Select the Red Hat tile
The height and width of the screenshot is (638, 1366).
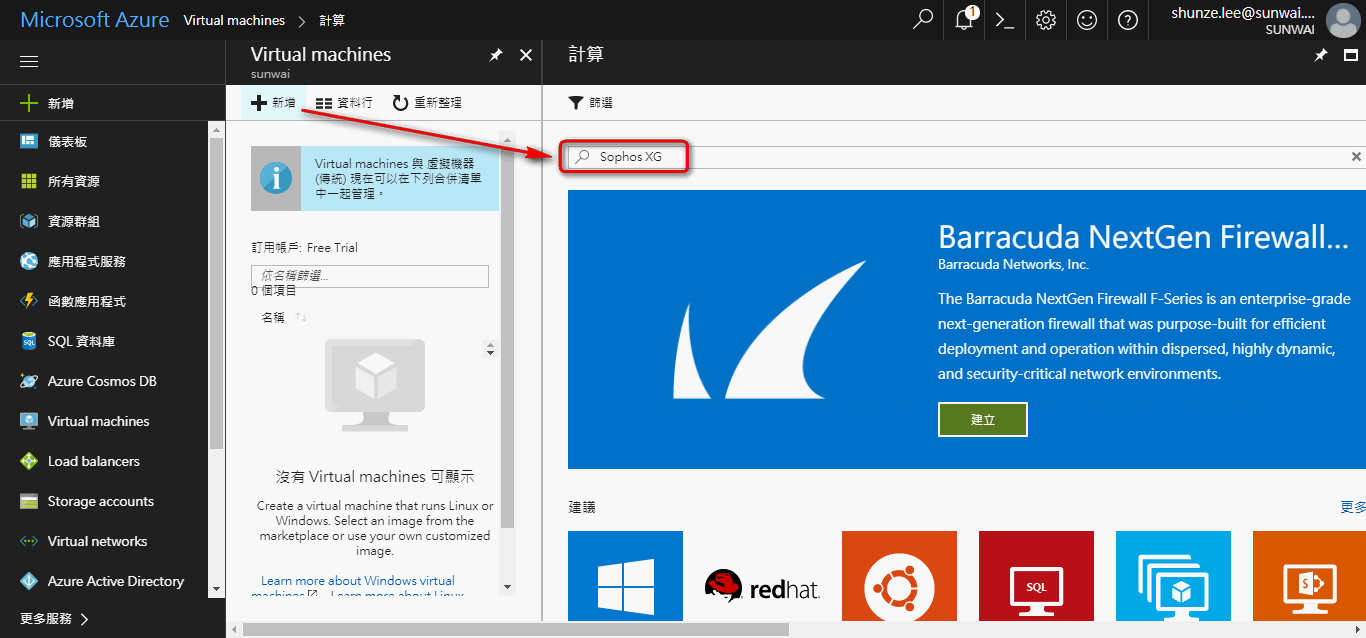tap(762, 577)
